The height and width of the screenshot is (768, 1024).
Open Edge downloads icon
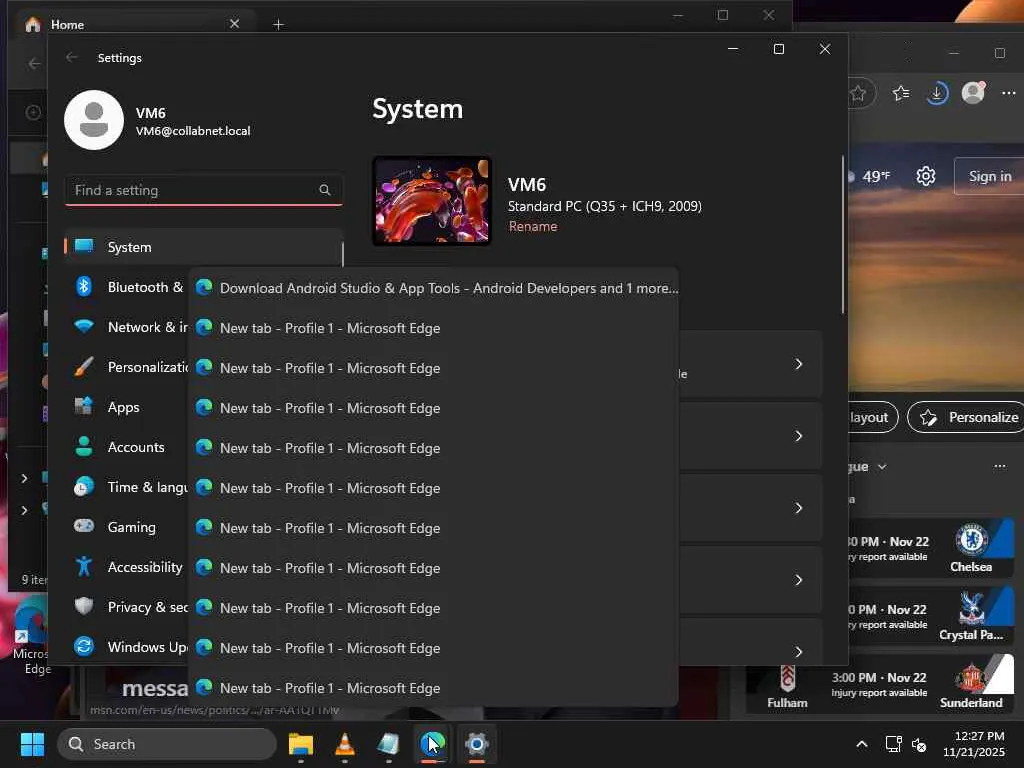pyautogui.click(x=937, y=93)
